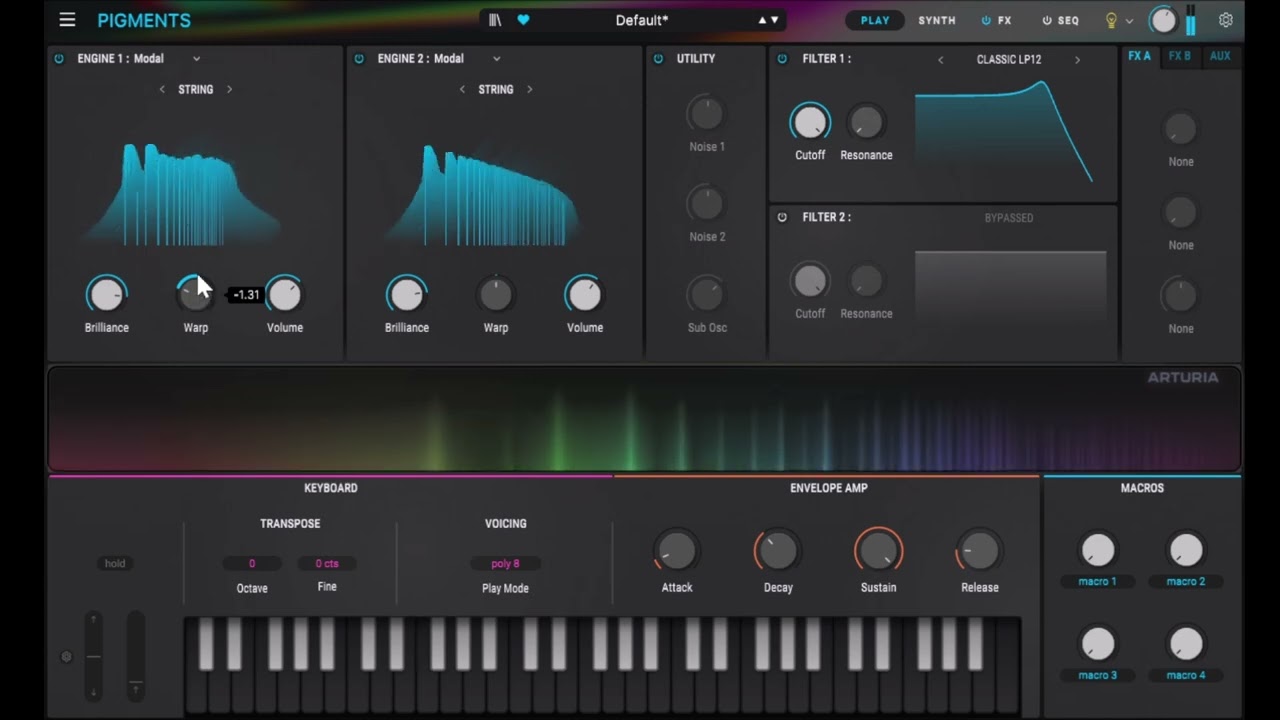Select the FX B tab
This screenshot has width=1280, height=720.
point(1180,57)
